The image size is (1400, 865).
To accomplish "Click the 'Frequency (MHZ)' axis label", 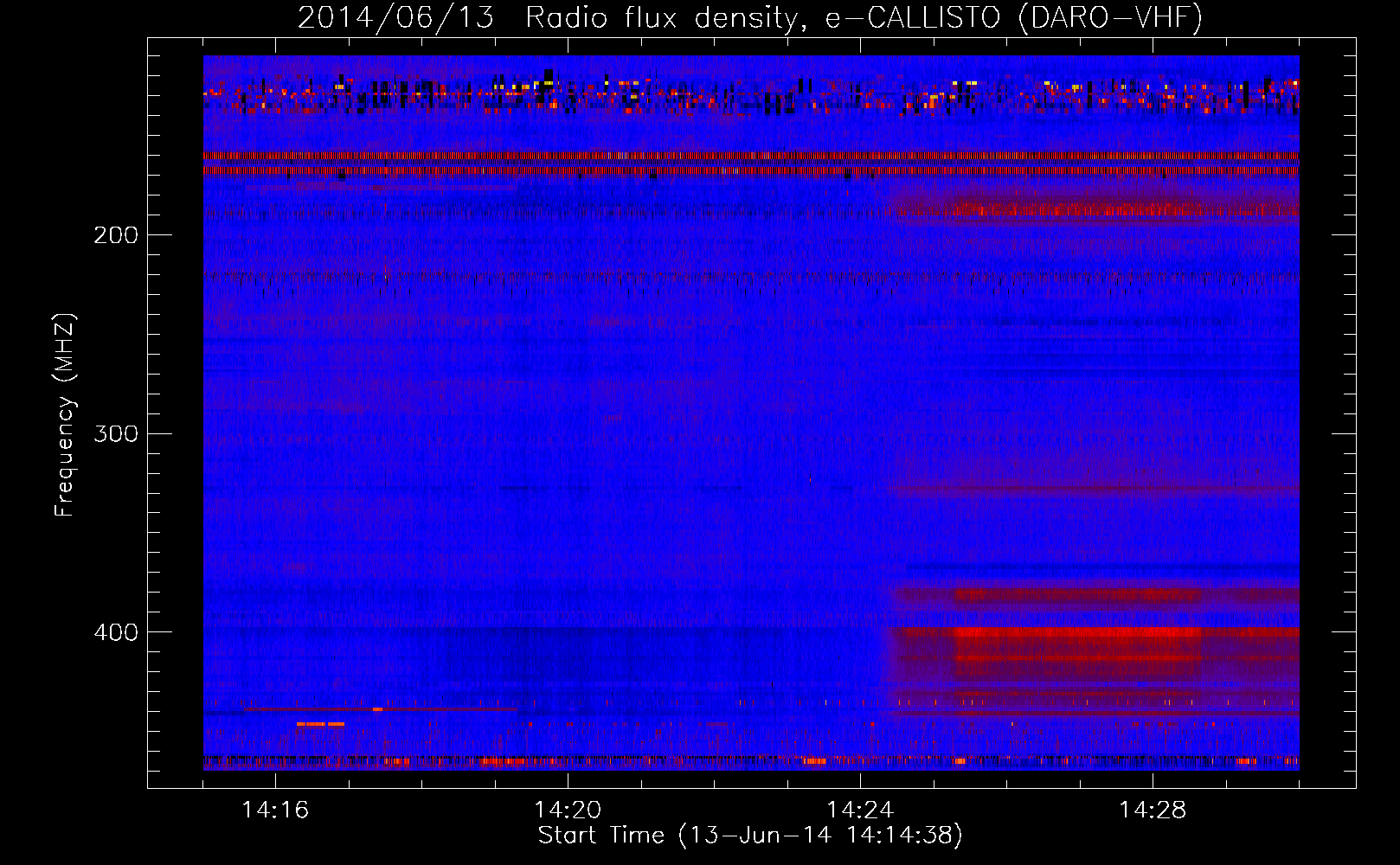I will point(65,415).
